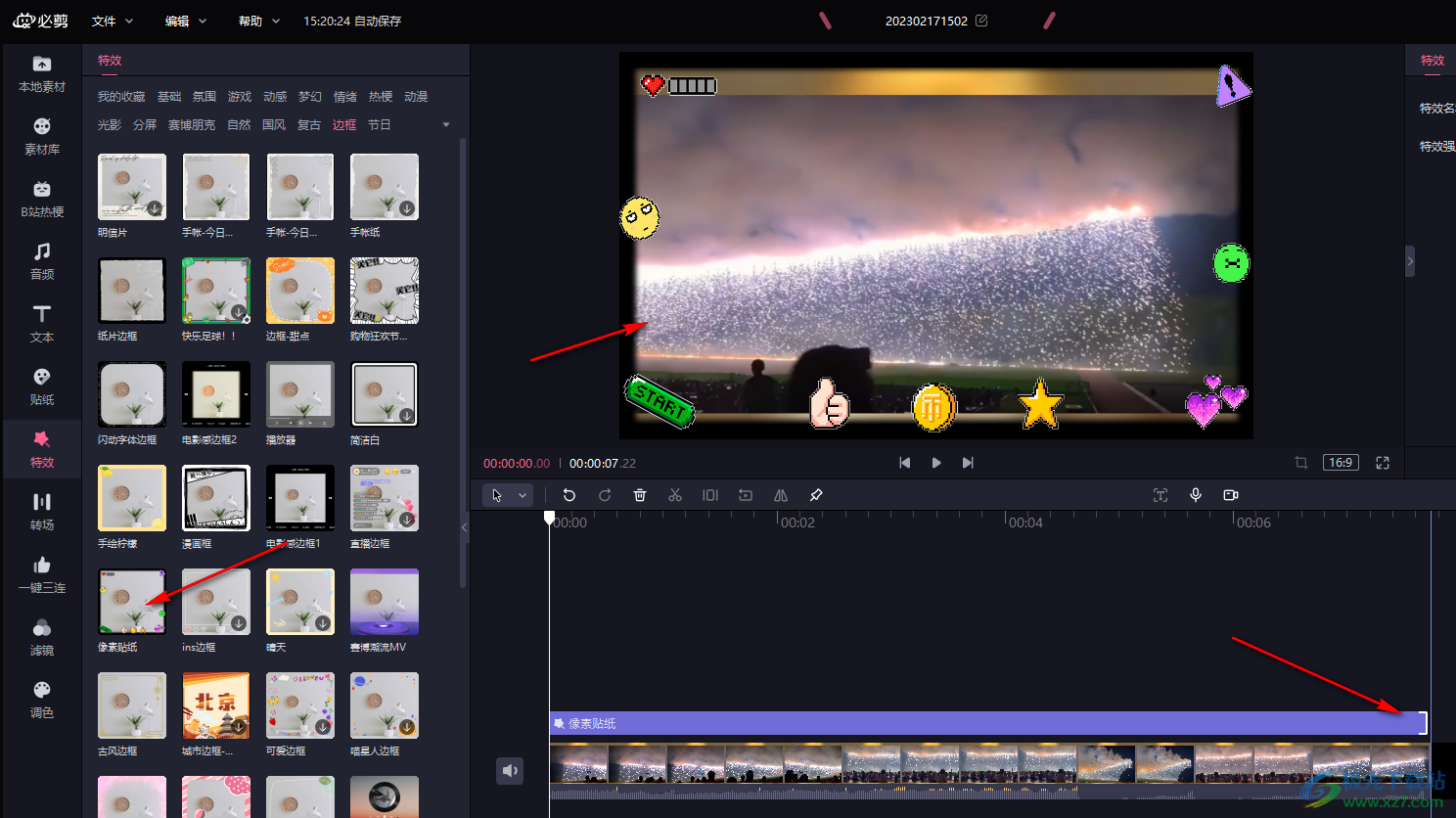The height and width of the screenshot is (818, 1456).
Task: Choose the 纸片边框 effect thumbnail
Action: click(x=132, y=291)
